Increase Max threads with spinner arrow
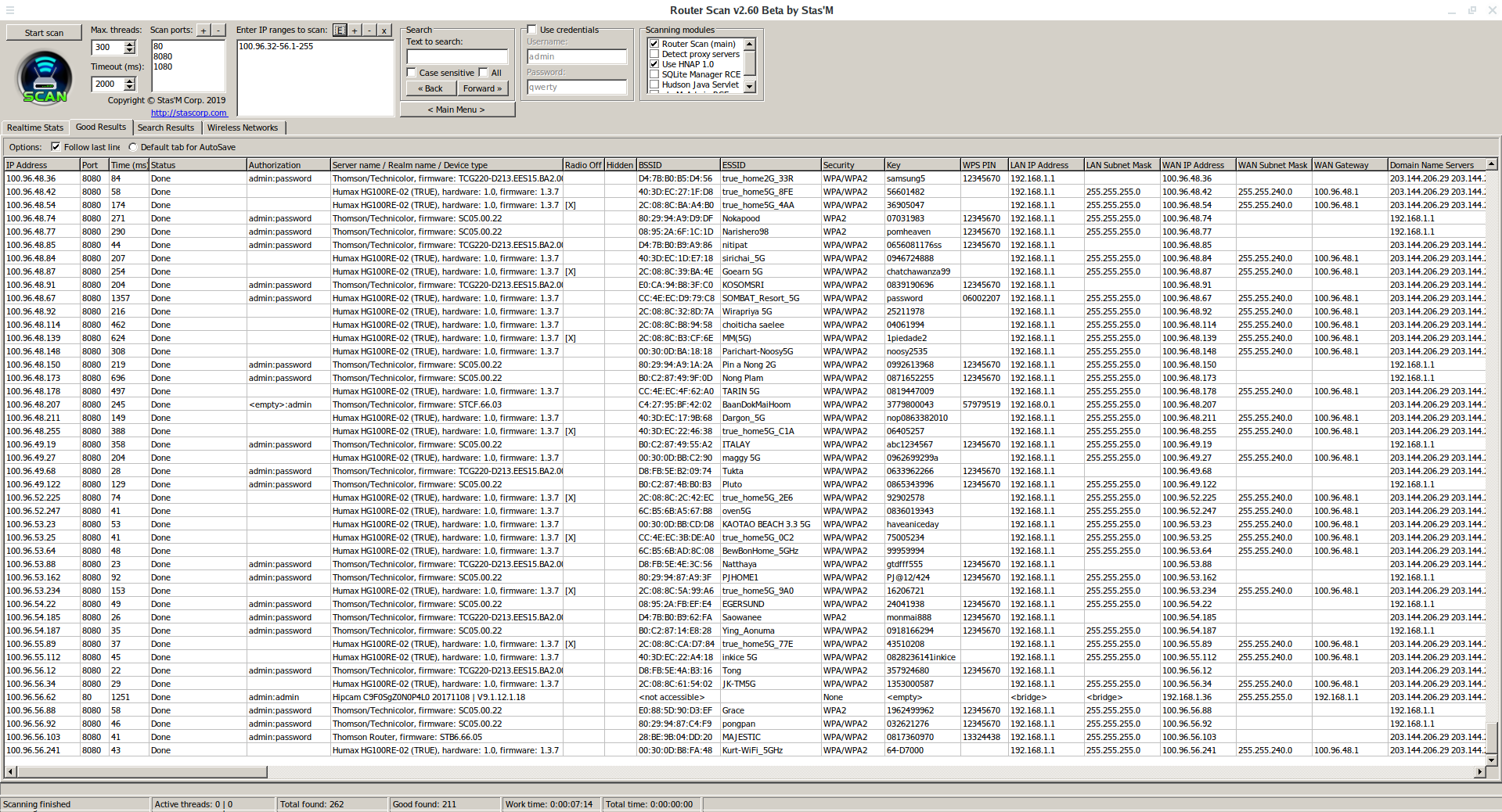 click(x=130, y=44)
